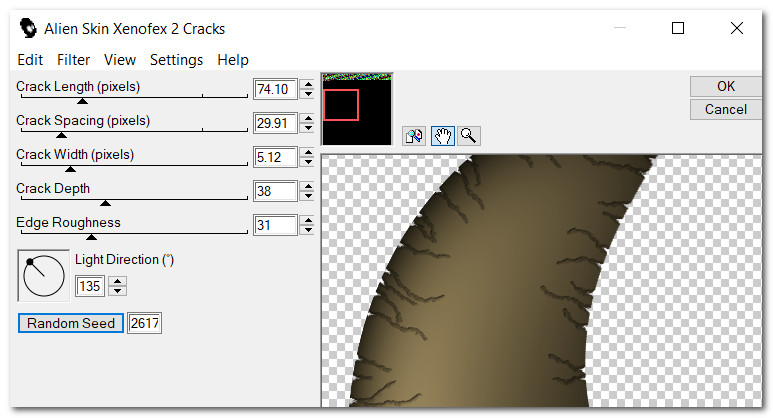Open the Filter menu

(x=74, y=60)
